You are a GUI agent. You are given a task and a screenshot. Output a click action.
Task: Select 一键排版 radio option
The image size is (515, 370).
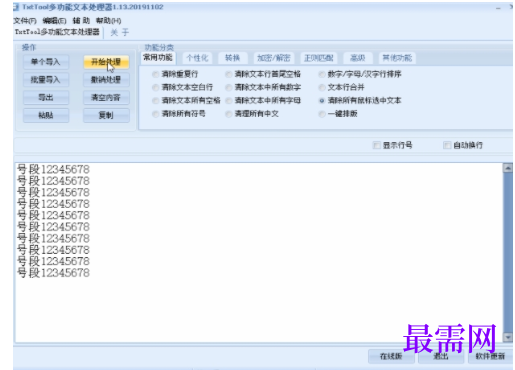[x=338, y=114]
